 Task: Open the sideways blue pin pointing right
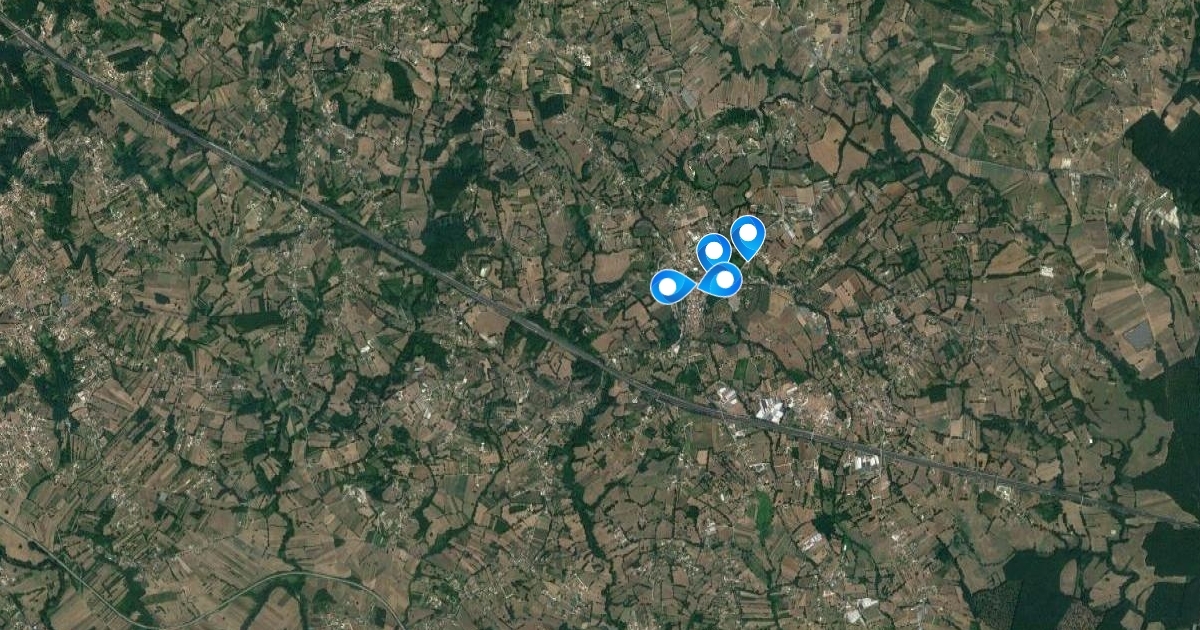pos(672,287)
